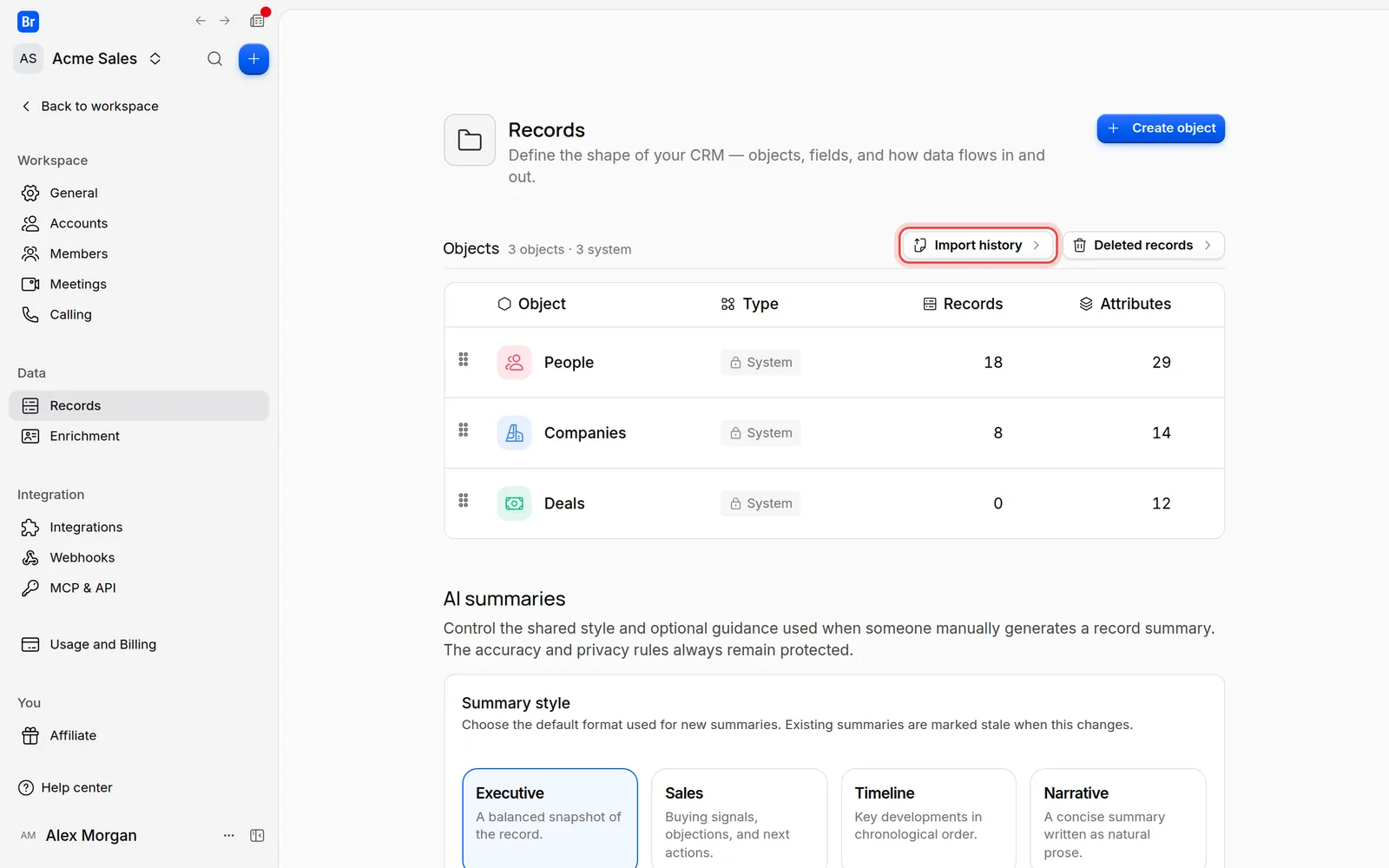Screen dimensions: 1389x868
Task: Open search with the magnifier icon
Action: tap(214, 59)
